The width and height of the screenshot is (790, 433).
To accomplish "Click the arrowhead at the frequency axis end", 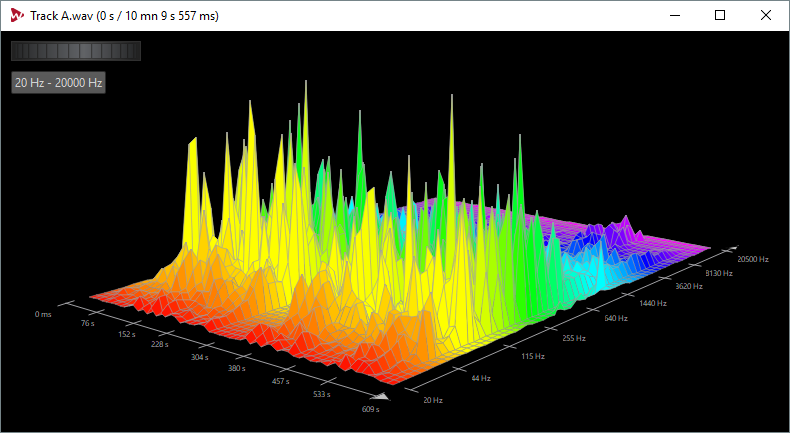I will pos(734,248).
